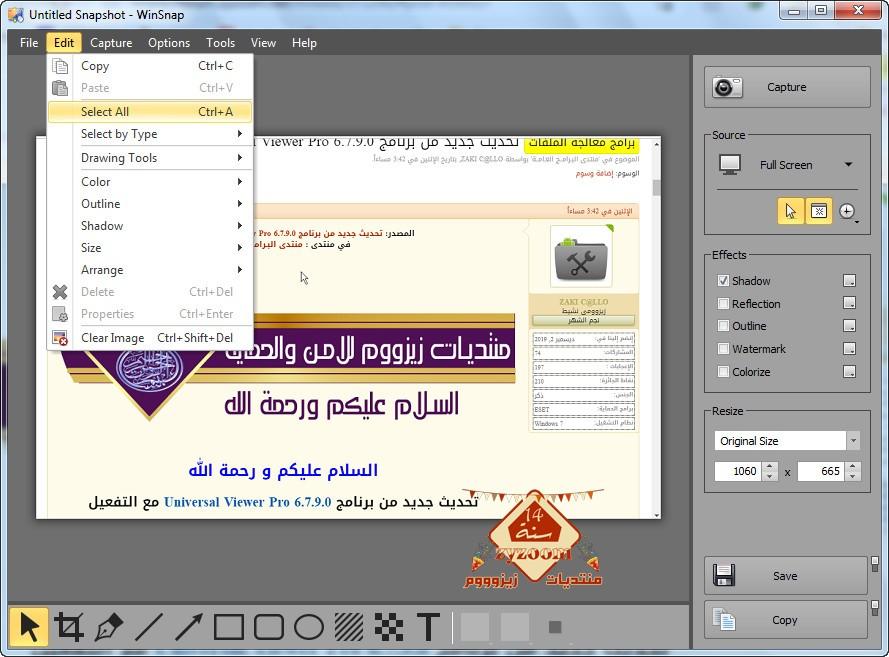Select the Ellipse tool
The width and height of the screenshot is (889, 657).
point(309,627)
